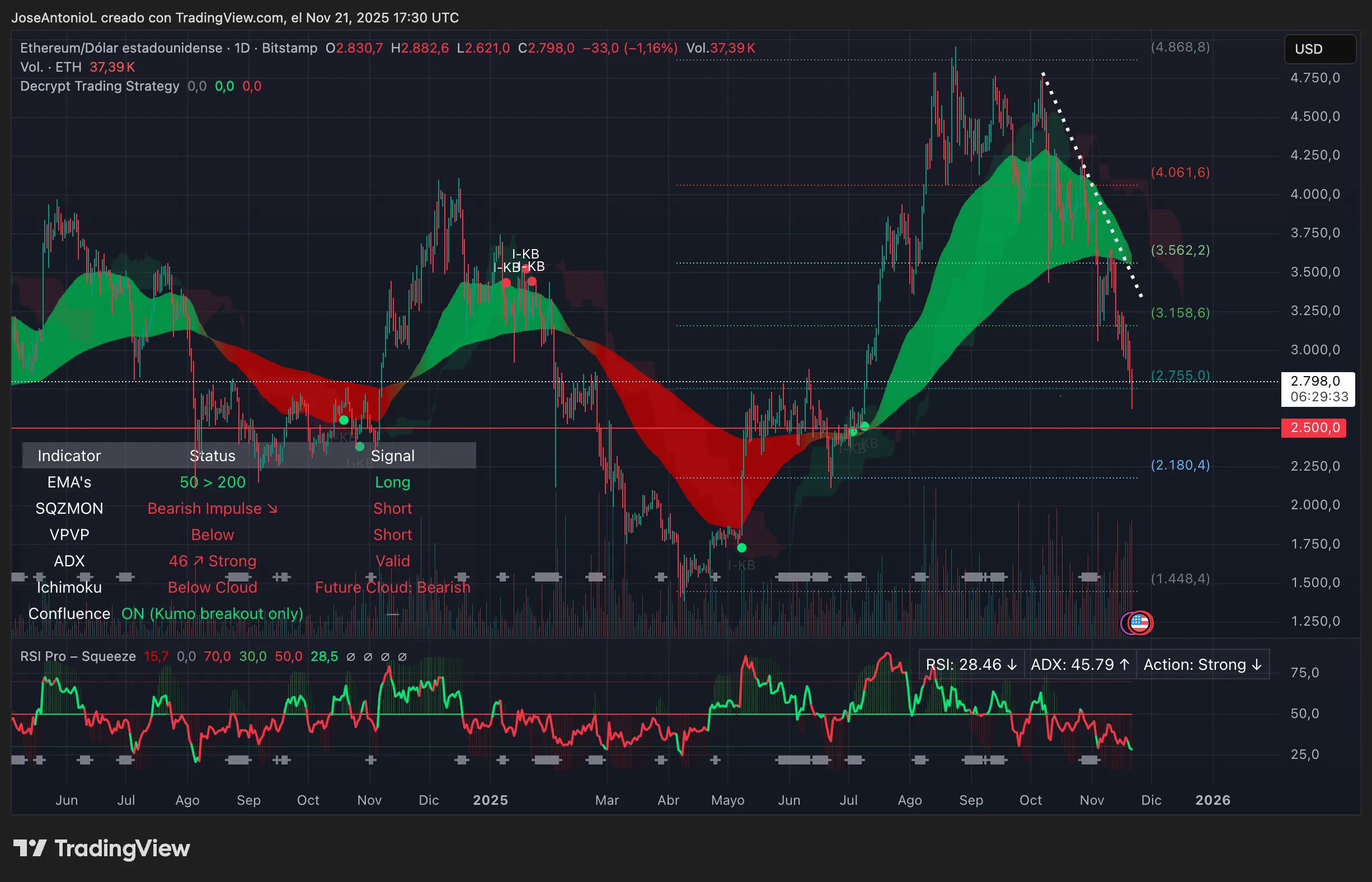Open the Ethereum/Dólar estadounidense symbol selector

[120, 48]
